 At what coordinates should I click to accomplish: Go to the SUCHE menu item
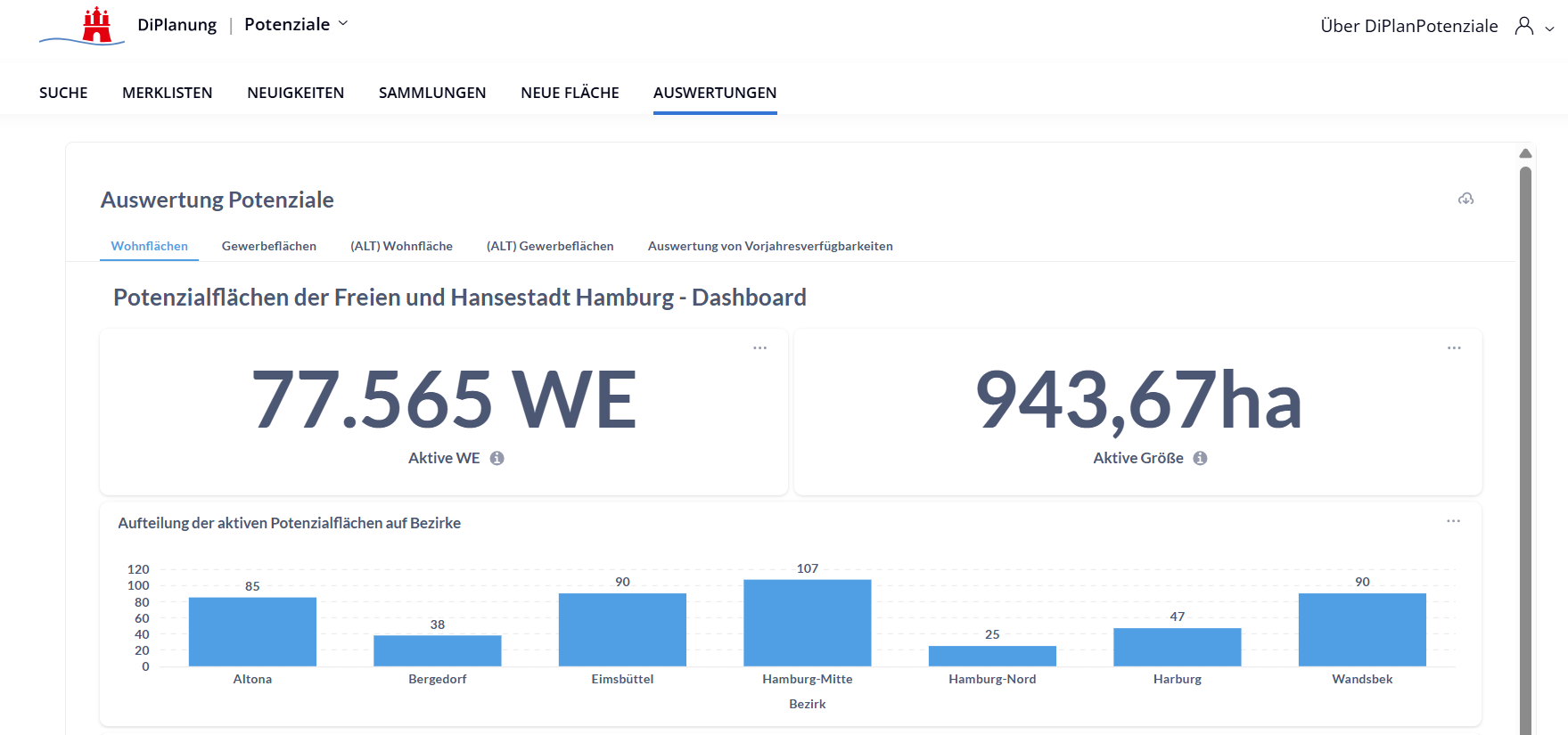point(63,93)
